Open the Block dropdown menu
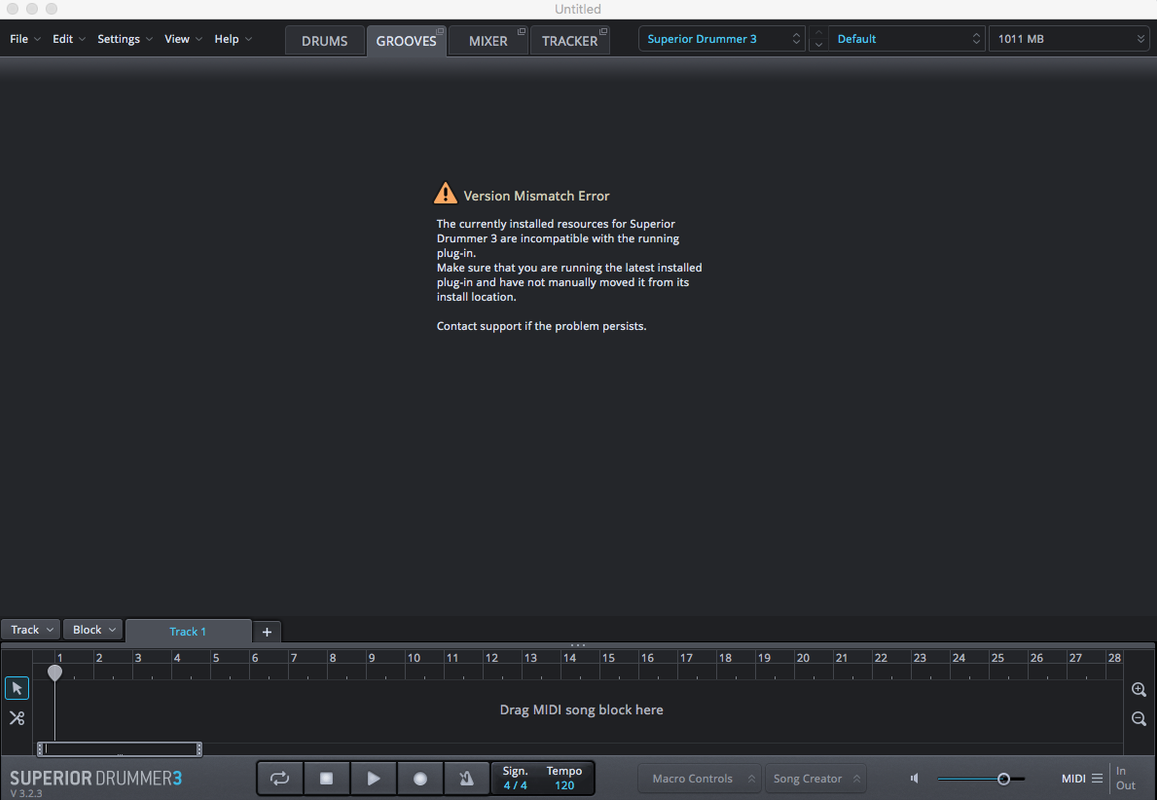Screen dimensions: 1157x800 click(93, 630)
